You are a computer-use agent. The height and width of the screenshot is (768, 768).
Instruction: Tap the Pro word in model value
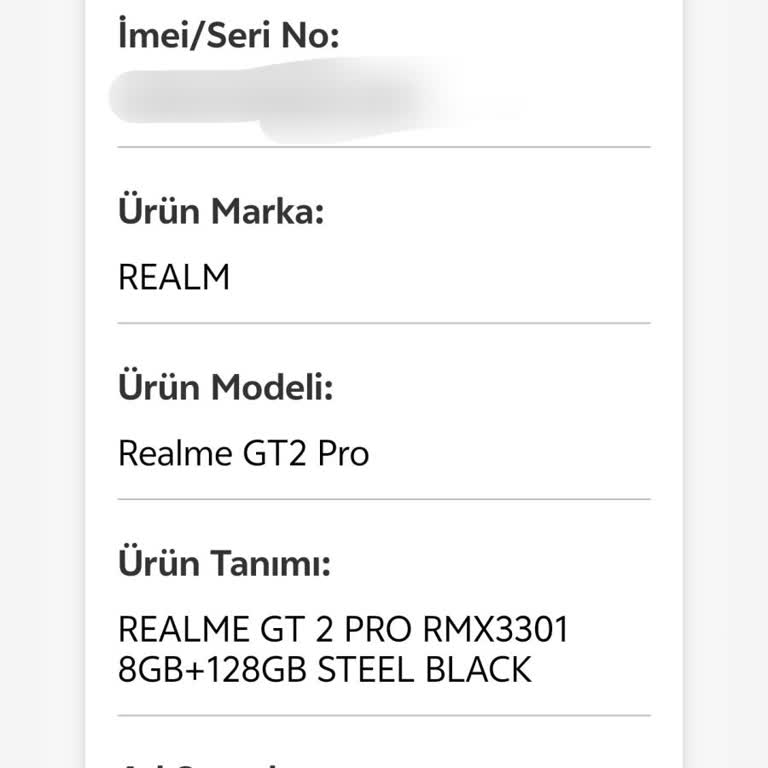(x=343, y=453)
